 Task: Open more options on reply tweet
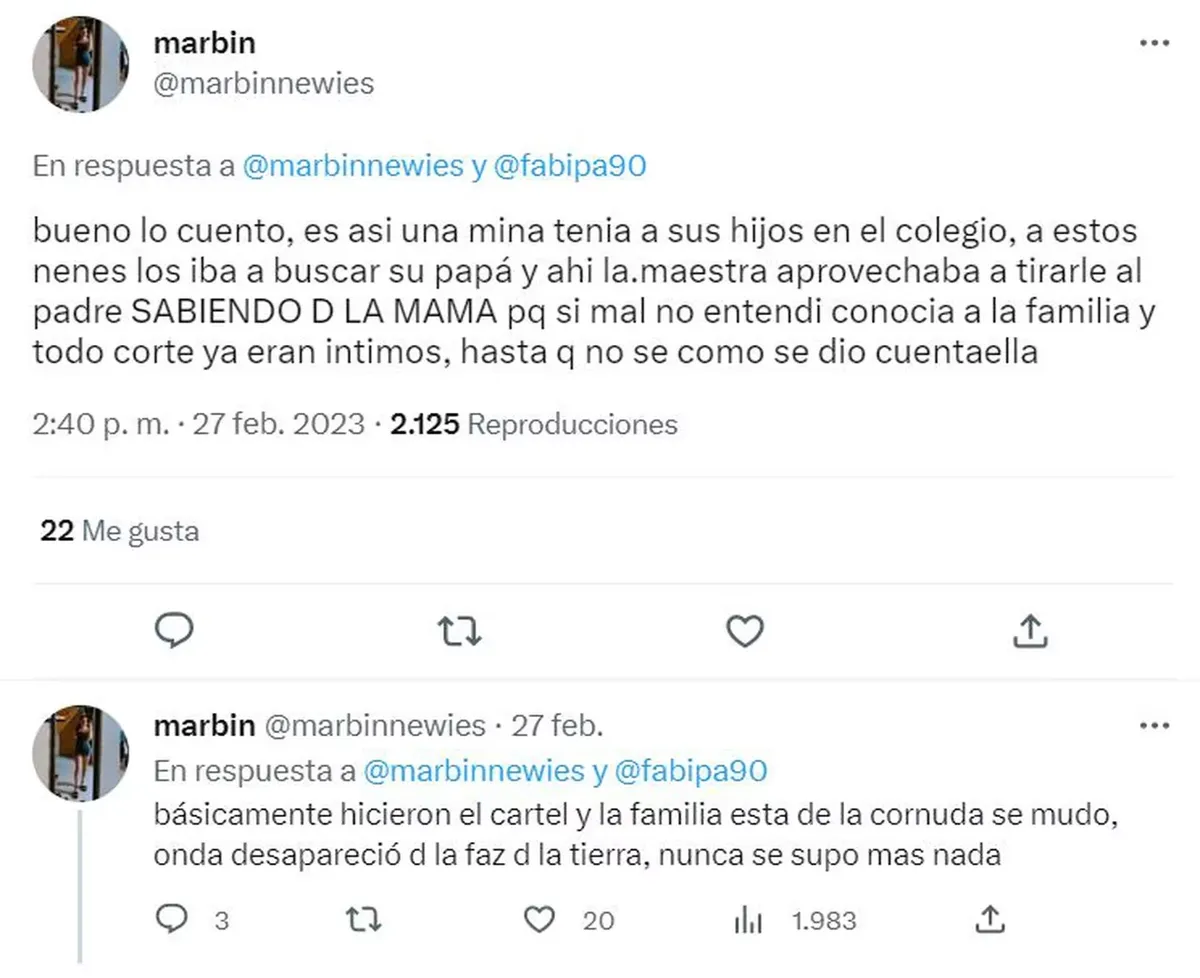[x=1154, y=725]
